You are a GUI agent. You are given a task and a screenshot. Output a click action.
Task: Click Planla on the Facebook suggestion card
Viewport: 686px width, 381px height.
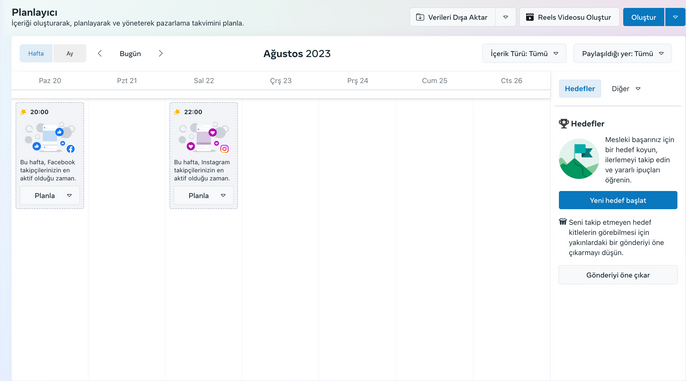pyautogui.click(x=45, y=196)
